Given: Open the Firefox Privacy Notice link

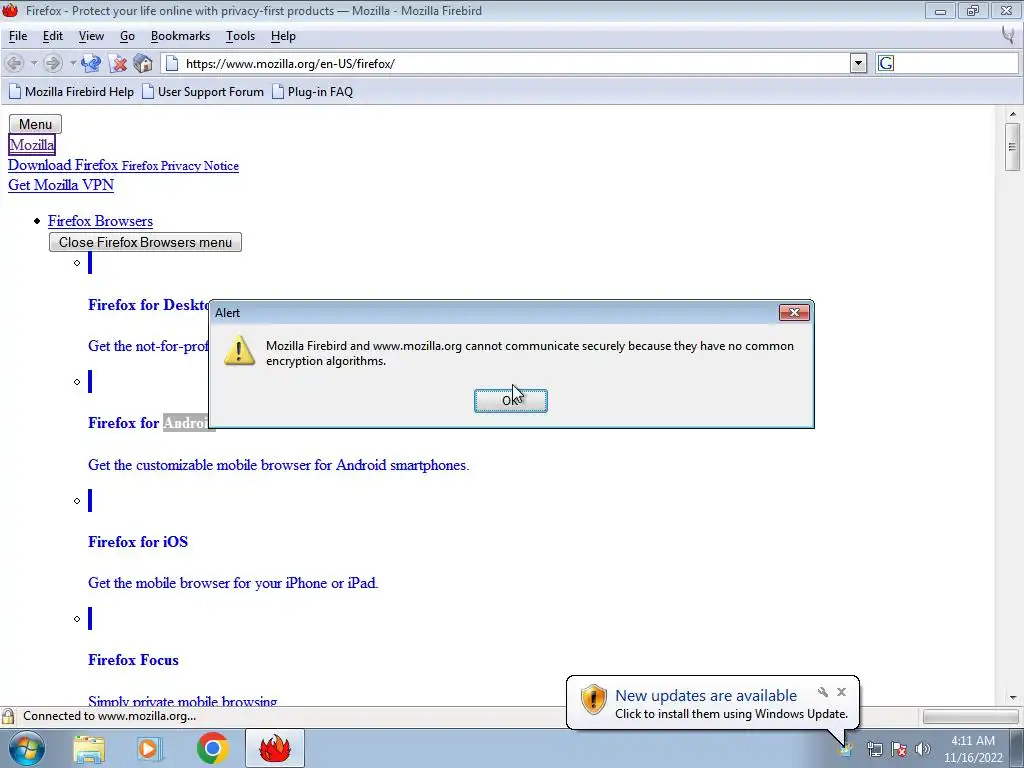Looking at the screenshot, I should point(180,166).
